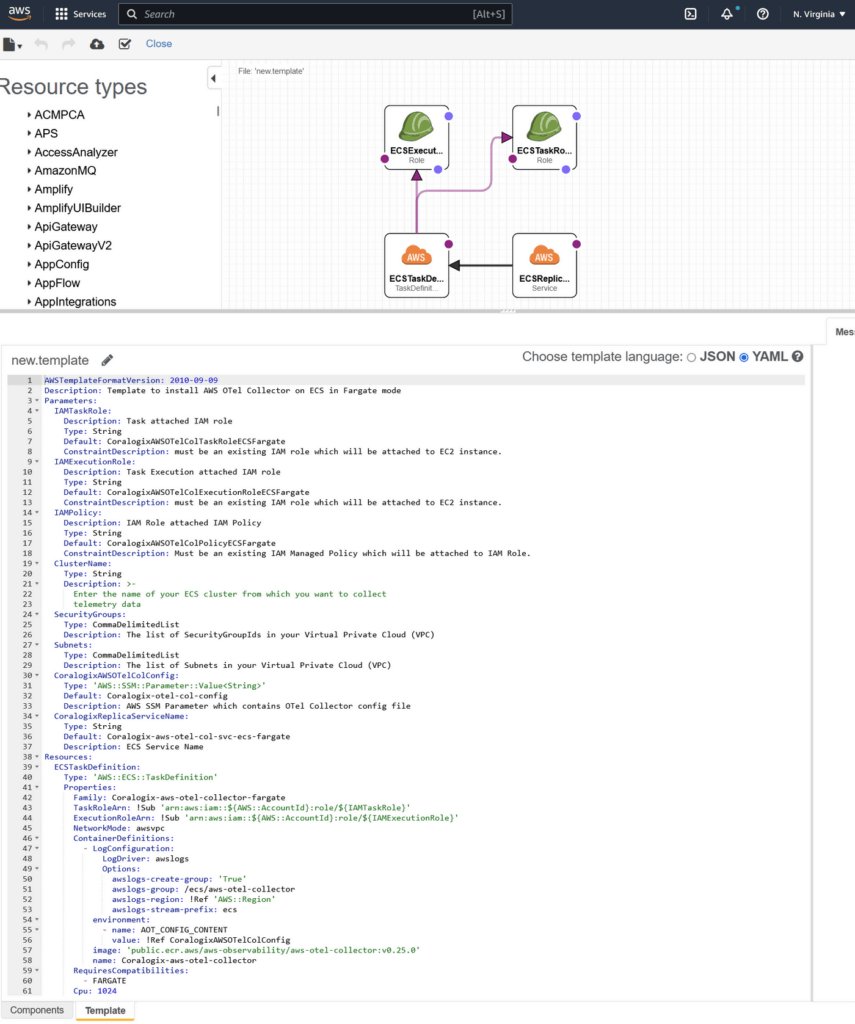855x1024 pixels.
Task: Open the AWS console home logo
Action: 20,13
